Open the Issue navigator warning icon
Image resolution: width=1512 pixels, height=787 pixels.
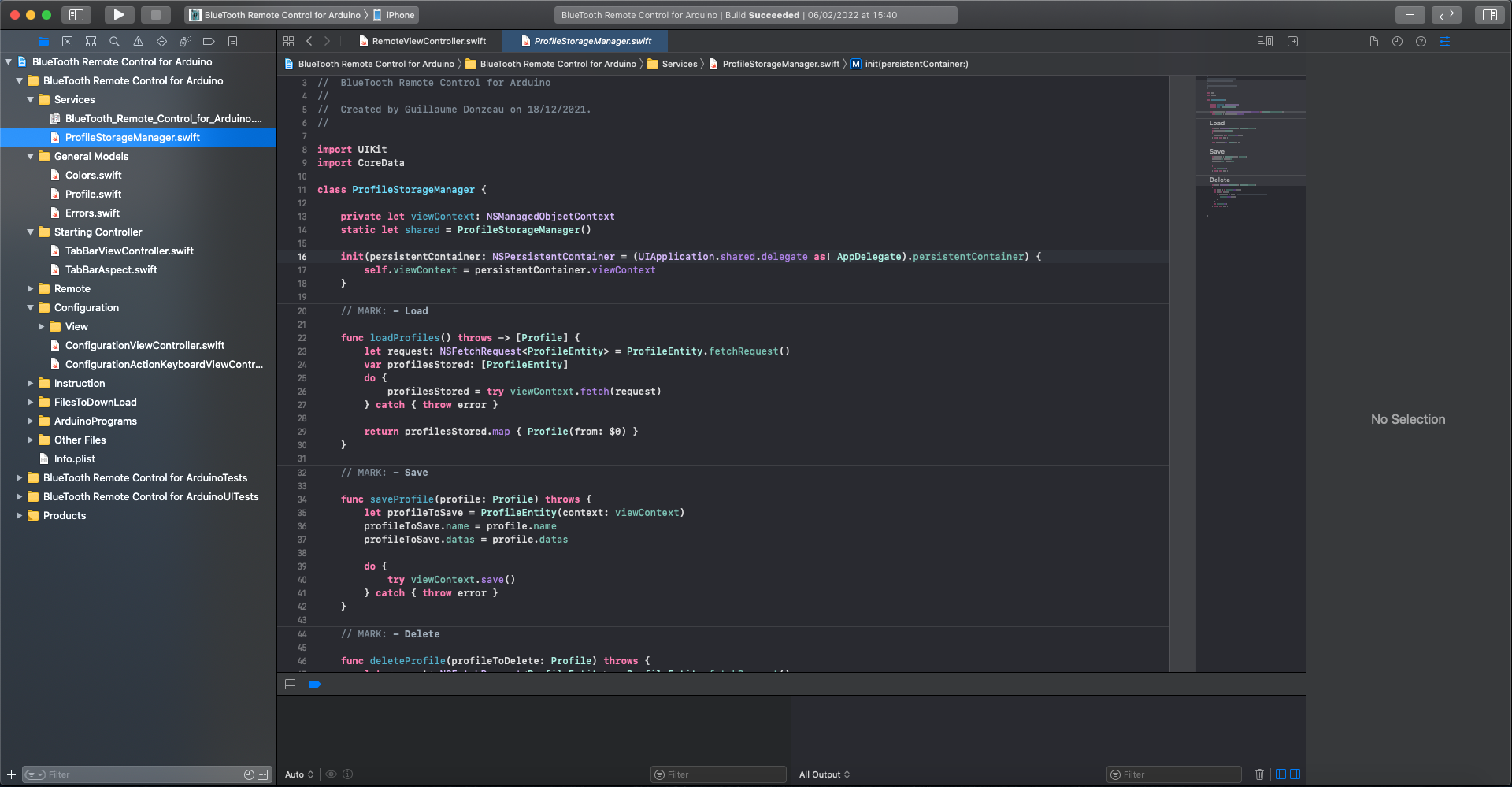pyautogui.click(x=138, y=41)
